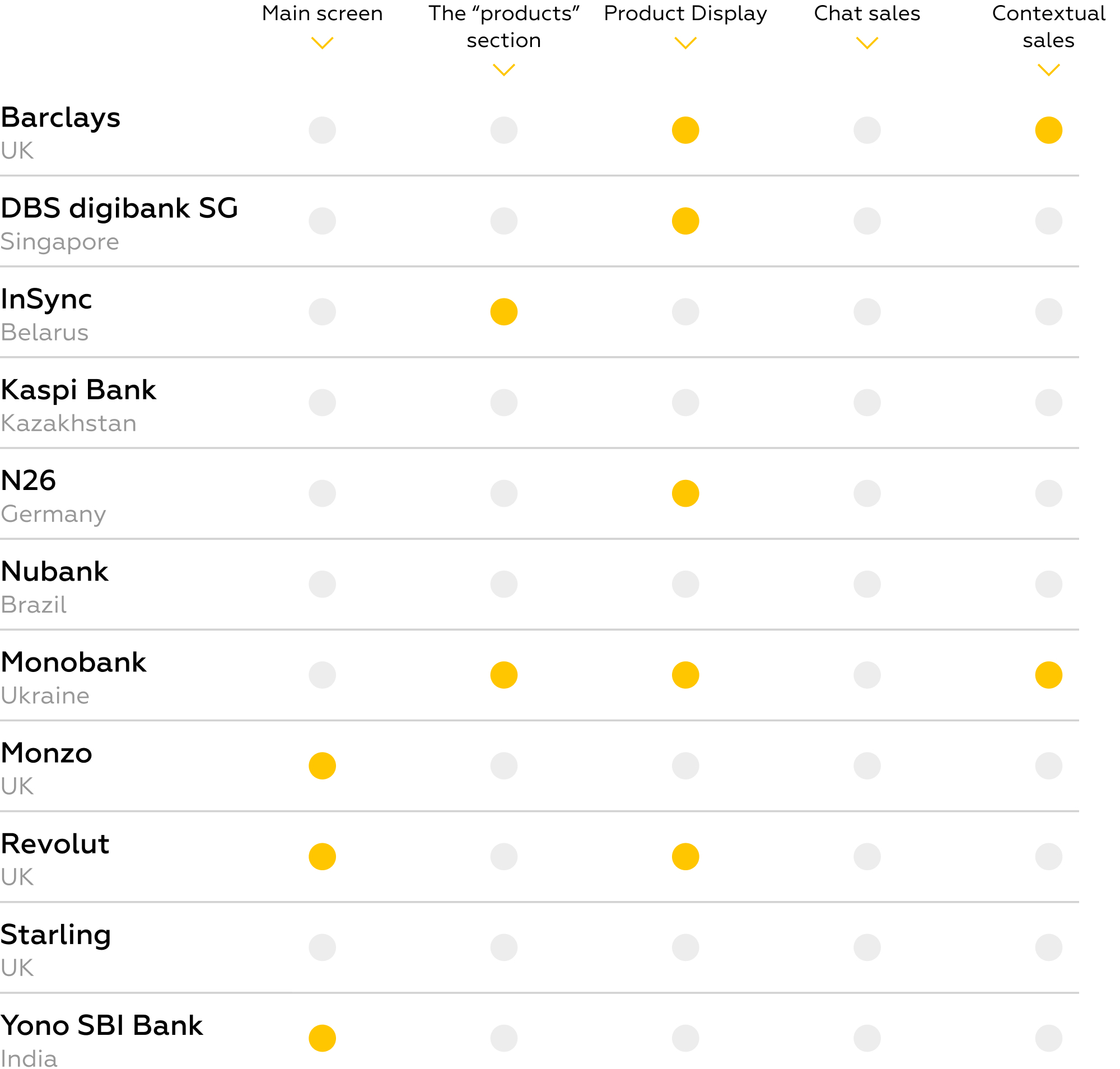This screenshot has width=1120, height=1069.
Task: Click Barclays yellow Product Display dot
Action: 685,130
